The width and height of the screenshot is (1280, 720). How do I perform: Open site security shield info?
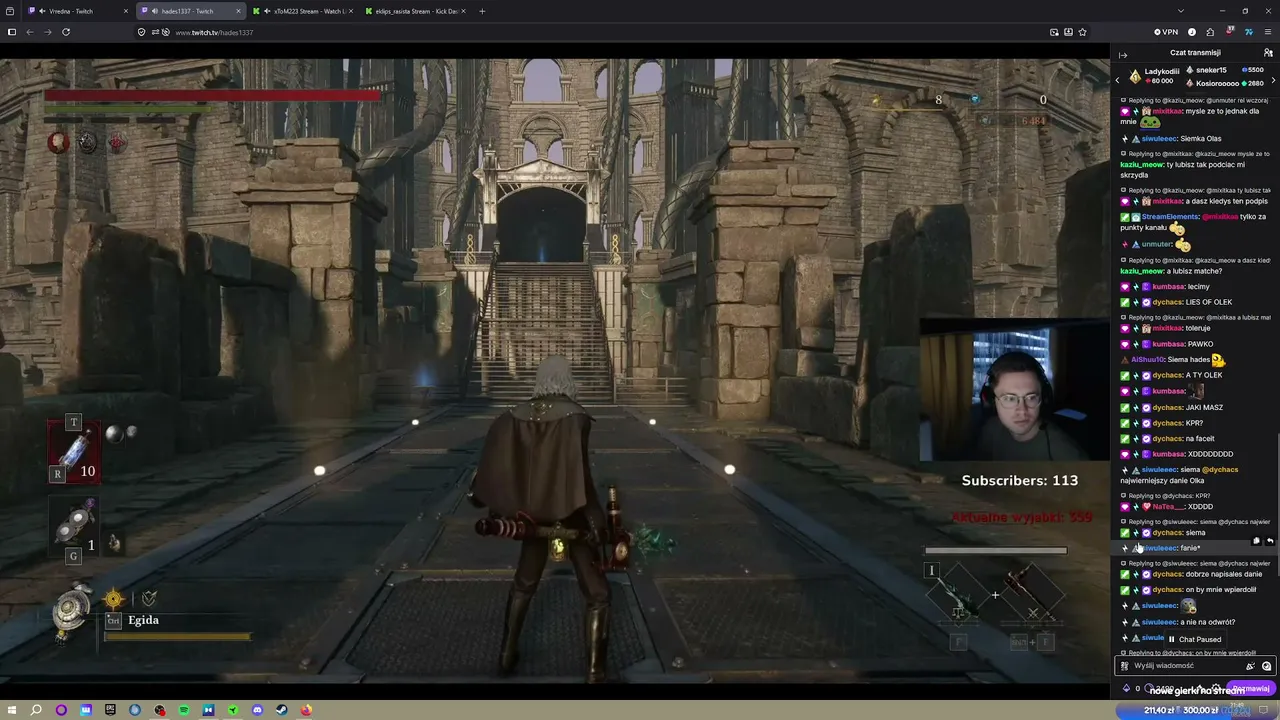[x=142, y=32]
